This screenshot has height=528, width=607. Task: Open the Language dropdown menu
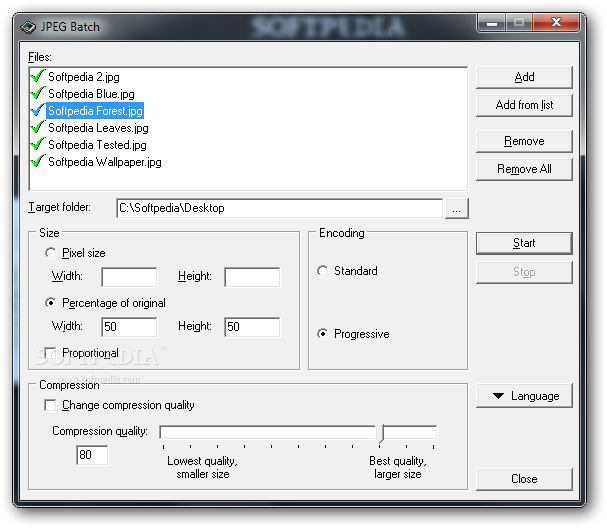click(x=524, y=396)
